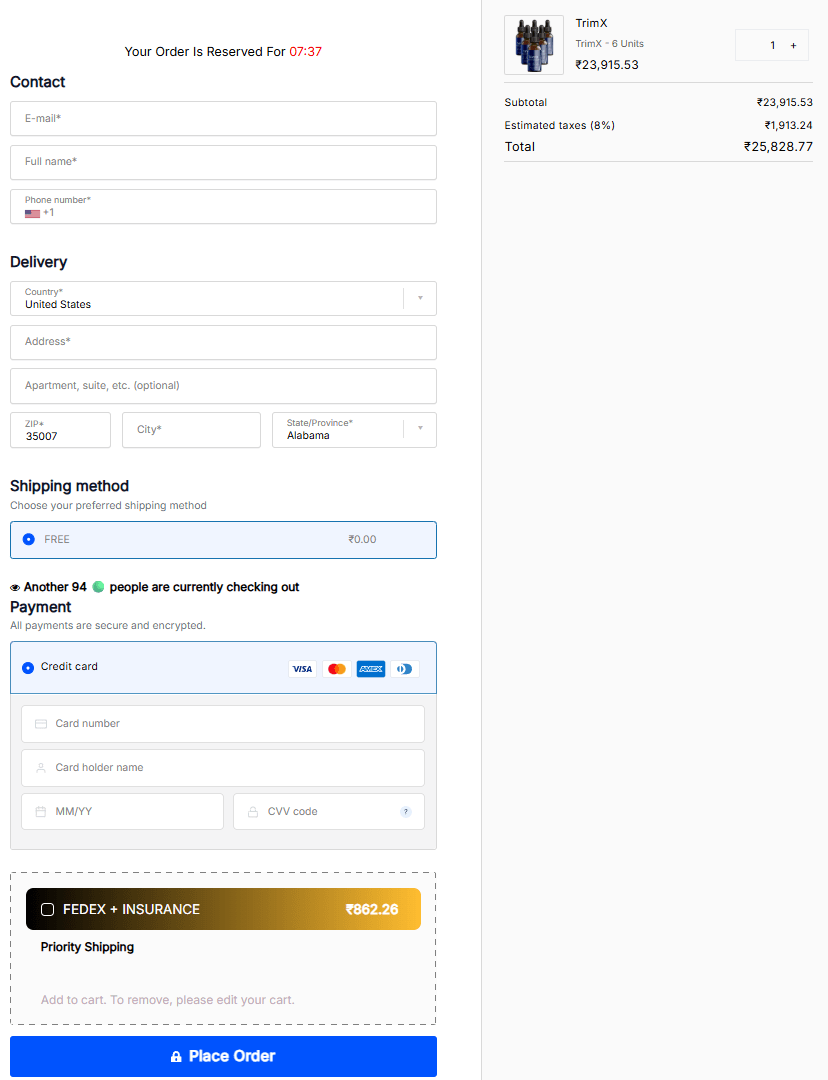
Task: Enable the FEDEX + INSURANCE checkbox
Action: point(47,909)
